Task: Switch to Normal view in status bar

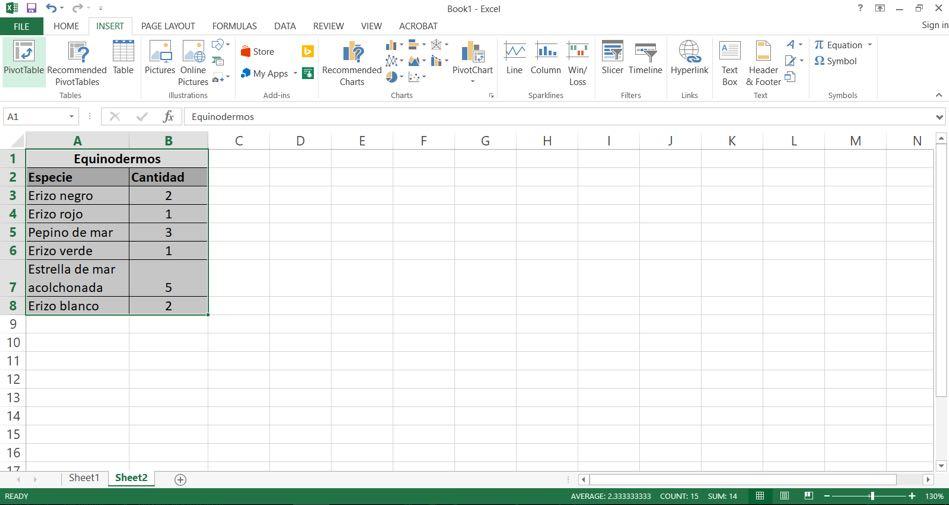Action: point(760,496)
